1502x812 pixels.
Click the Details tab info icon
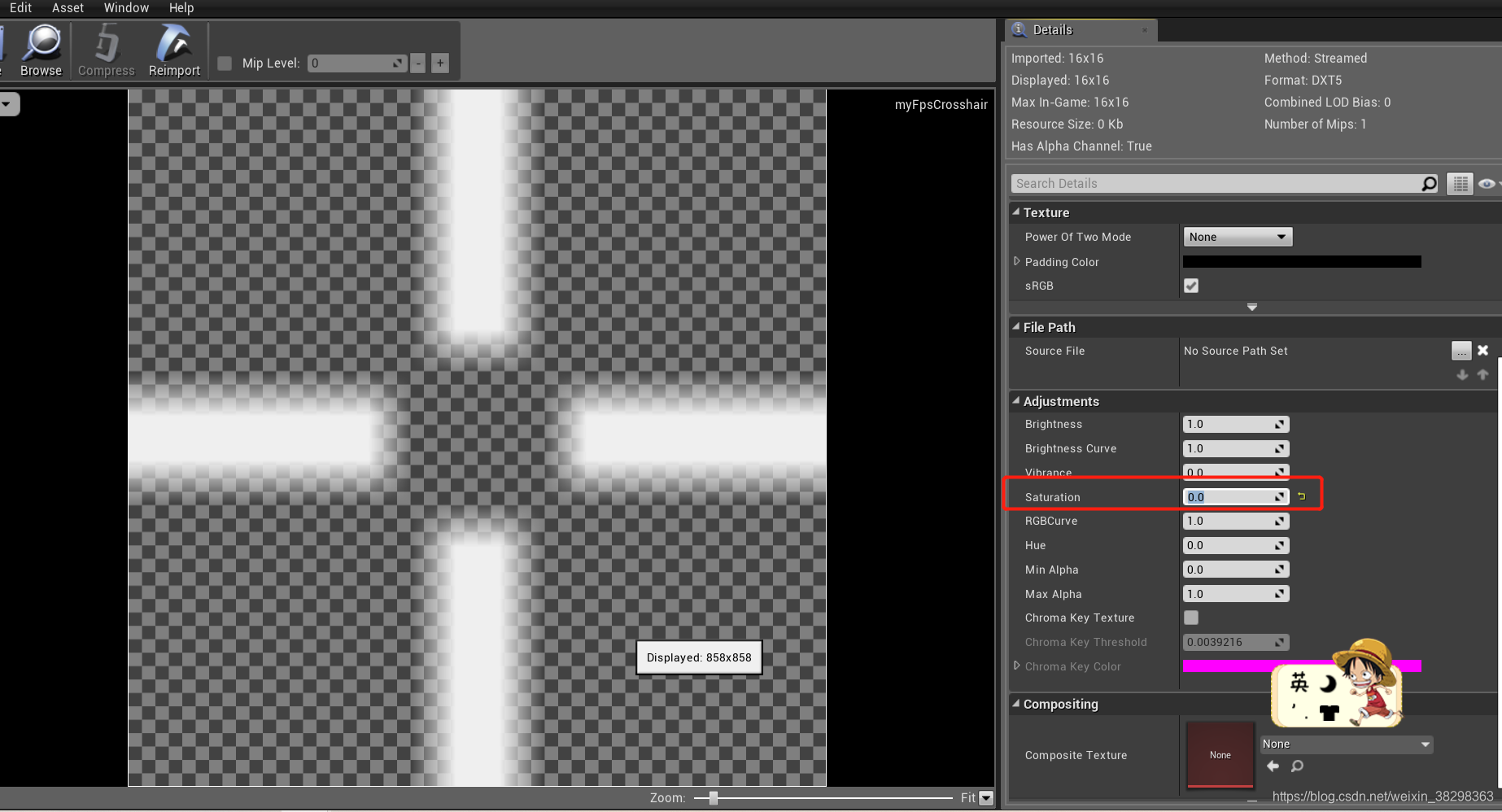(1019, 29)
